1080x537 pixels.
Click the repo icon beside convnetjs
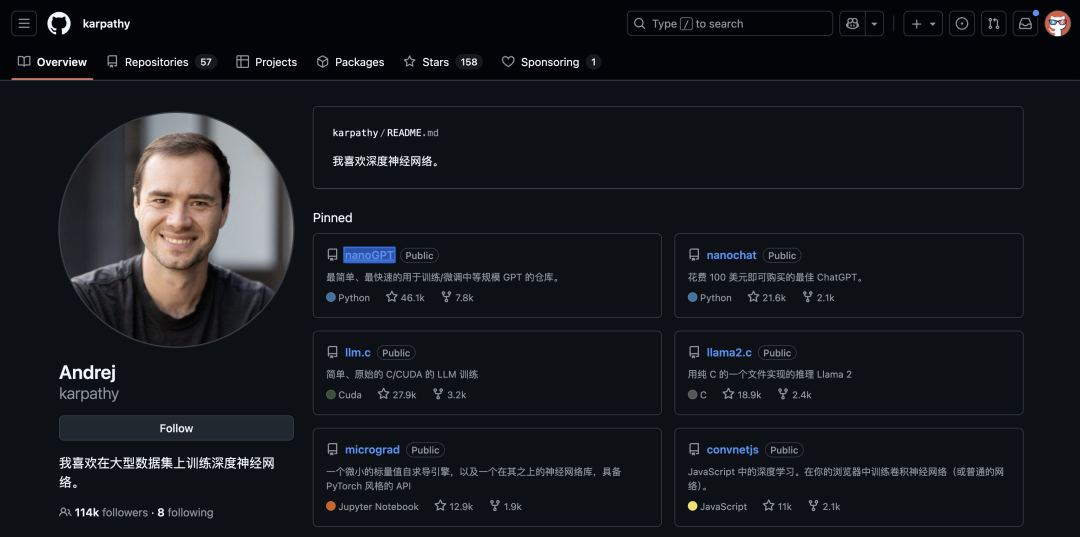click(694, 450)
